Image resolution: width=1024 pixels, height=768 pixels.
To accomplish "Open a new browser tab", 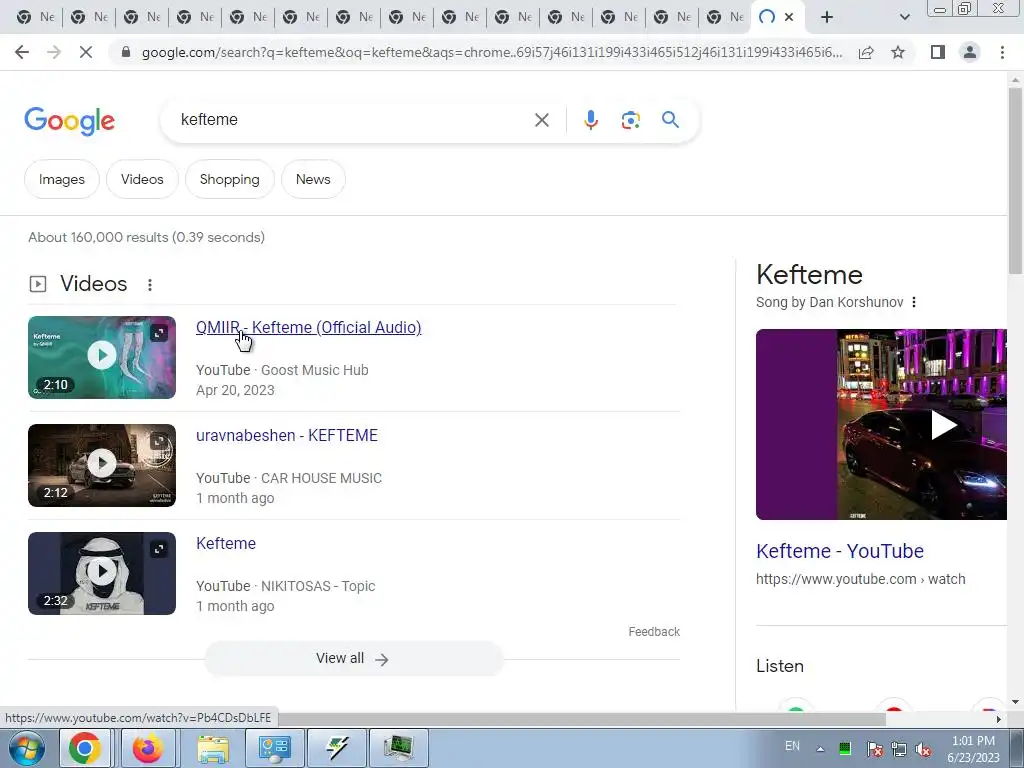I will click(827, 17).
